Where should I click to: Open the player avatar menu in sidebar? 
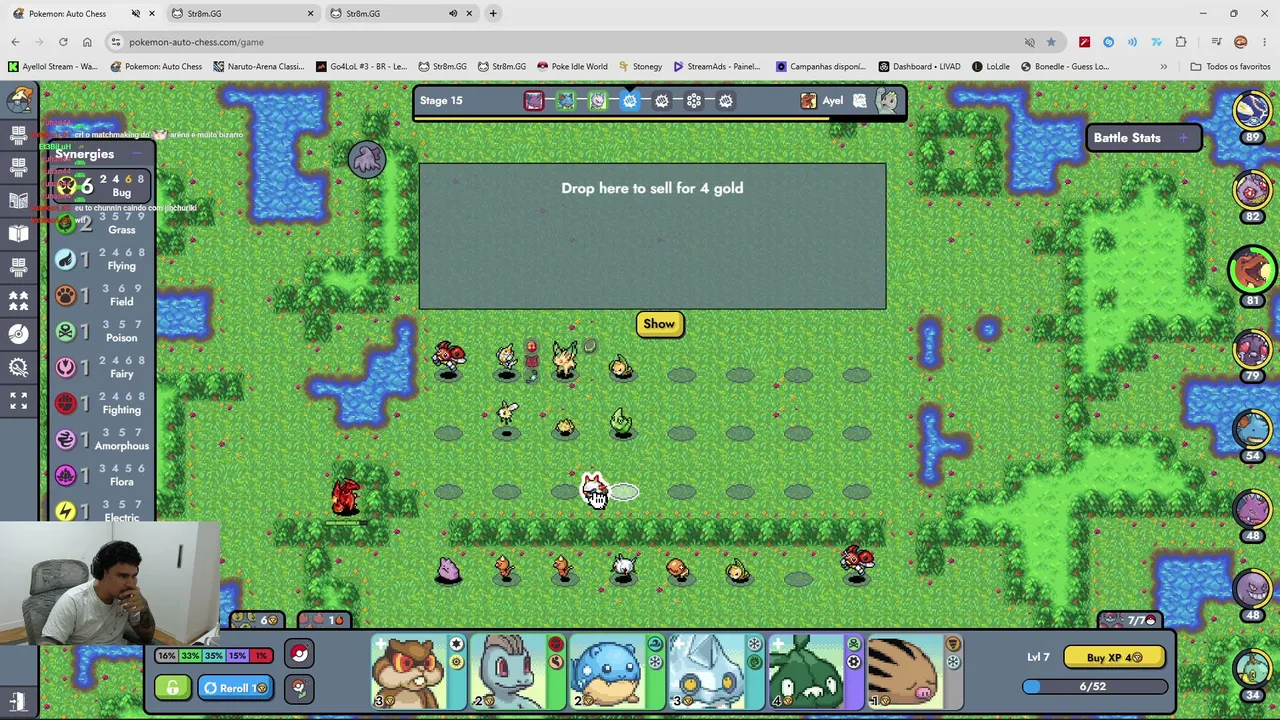[19, 99]
